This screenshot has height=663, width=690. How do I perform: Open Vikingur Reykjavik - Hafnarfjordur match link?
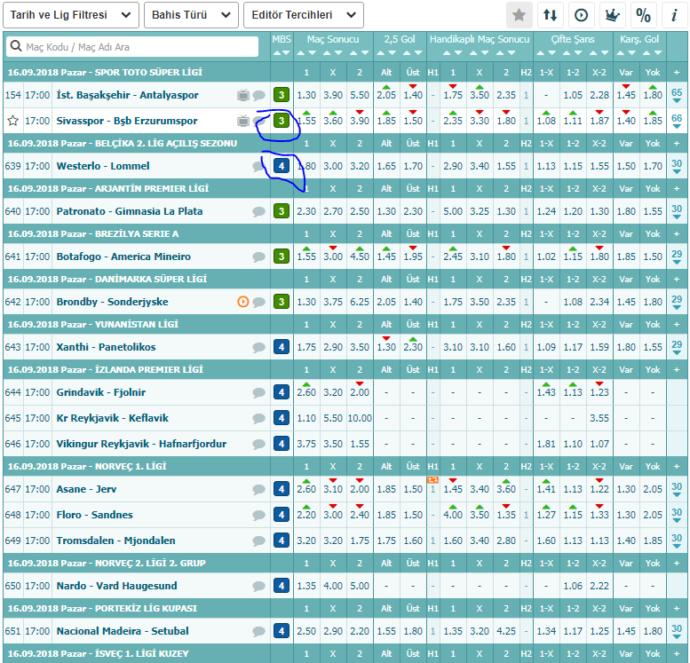point(141,444)
